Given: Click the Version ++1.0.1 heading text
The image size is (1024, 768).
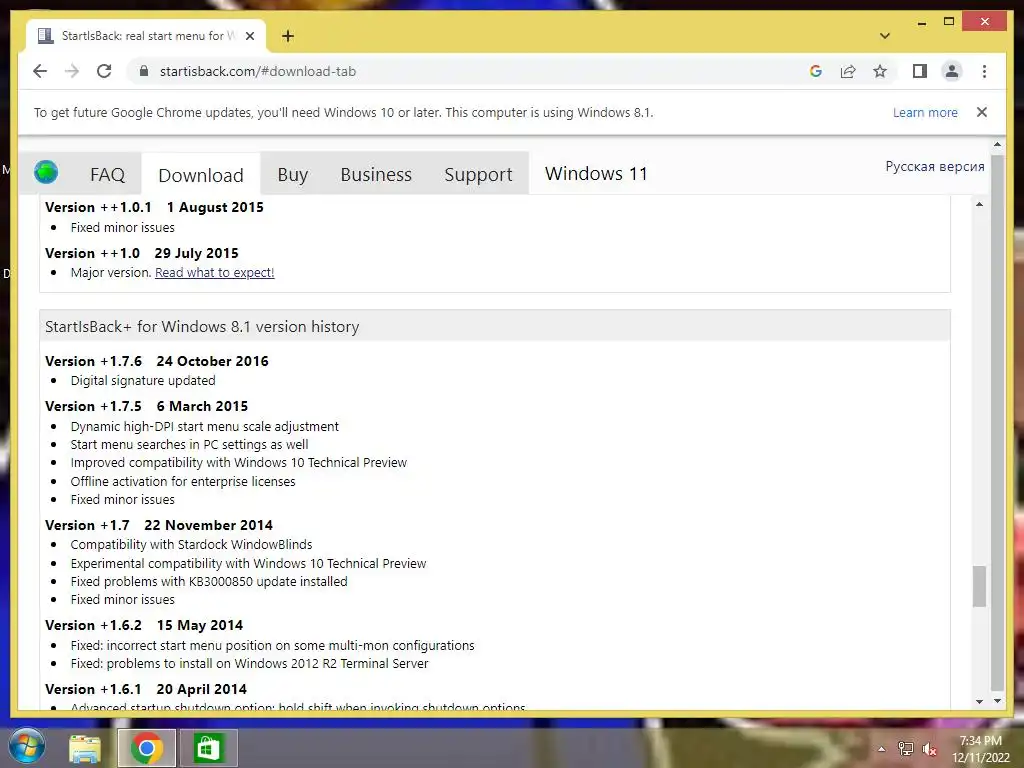Looking at the screenshot, I should point(154,207).
